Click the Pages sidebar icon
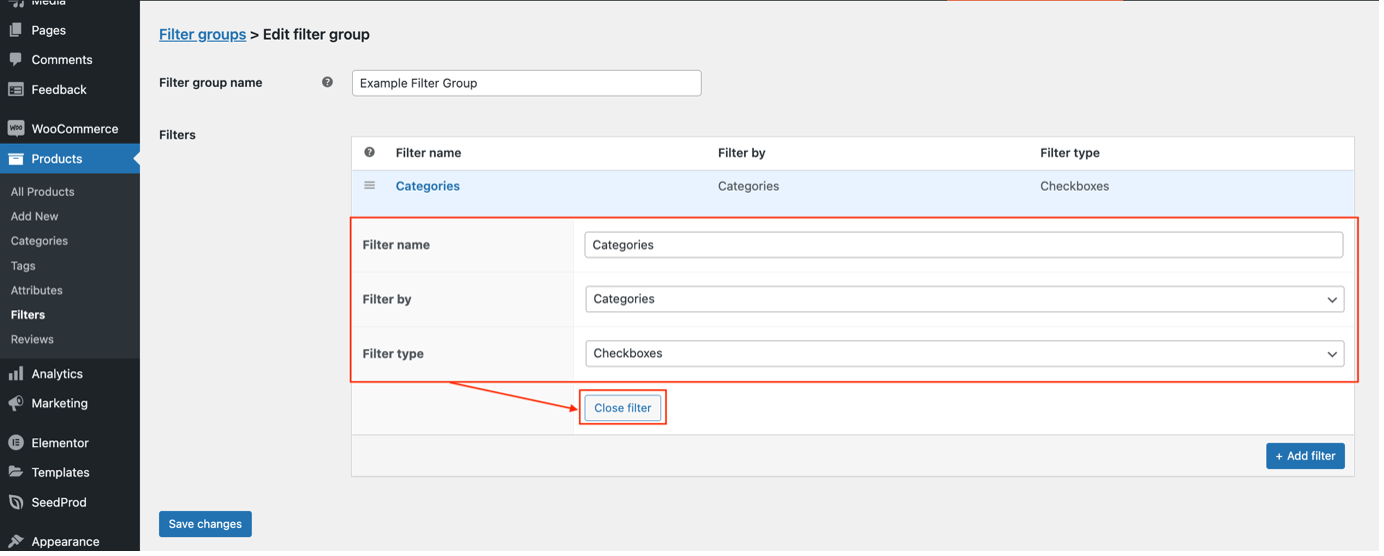1384x556 pixels. click(x=16, y=30)
